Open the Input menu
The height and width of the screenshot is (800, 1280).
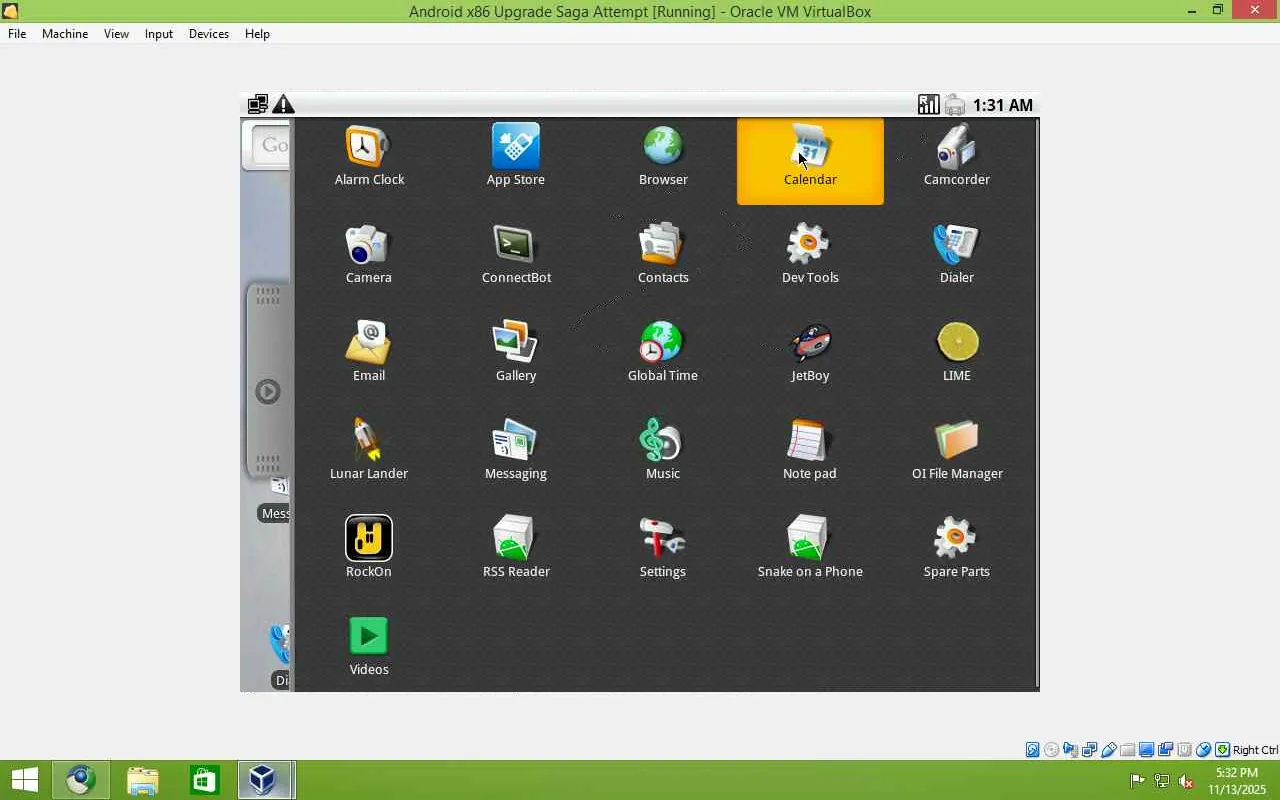click(x=159, y=34)
